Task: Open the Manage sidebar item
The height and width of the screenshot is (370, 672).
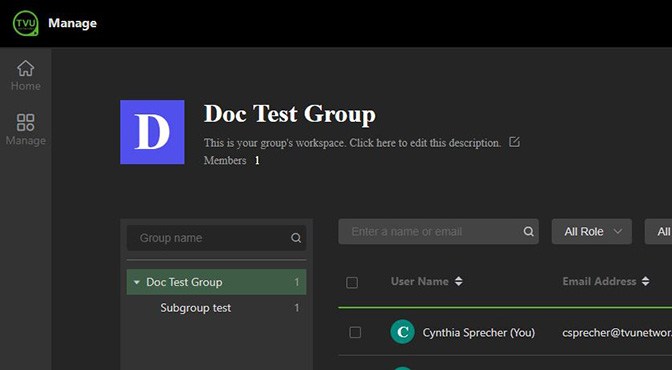Action: tap(26, 129)
